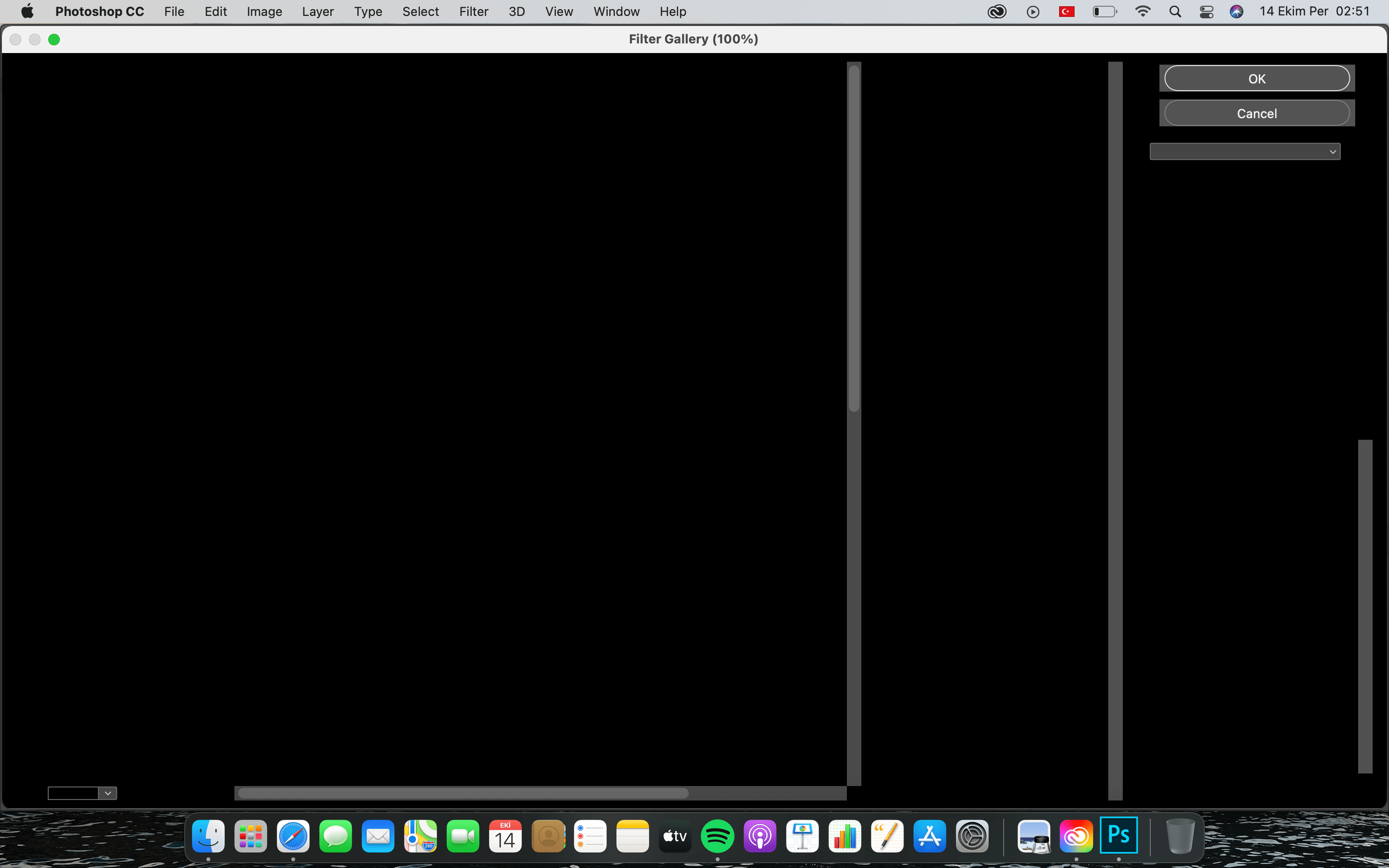Screen dimensions: 1389x868
Task: Open System Preferences gear in the Dock
Action: 972,836
